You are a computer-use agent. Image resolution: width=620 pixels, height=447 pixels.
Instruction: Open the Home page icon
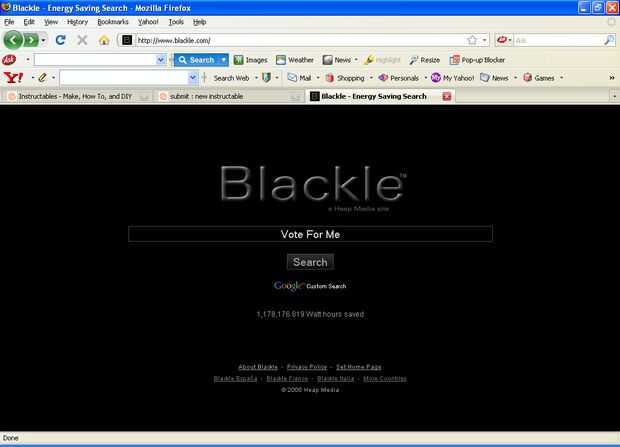click(104, 40)
